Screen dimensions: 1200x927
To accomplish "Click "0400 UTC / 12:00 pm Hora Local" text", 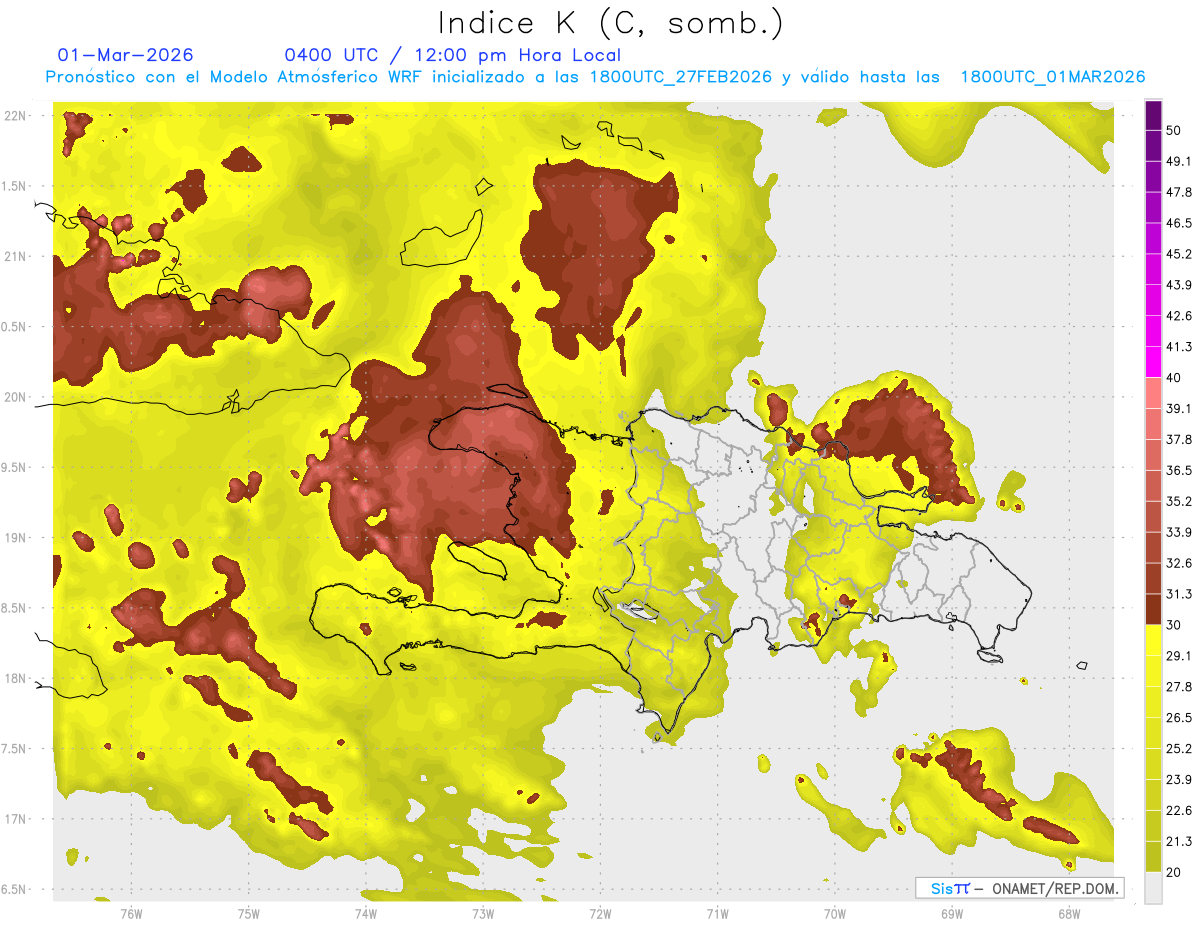I will [x=453, y=55].
